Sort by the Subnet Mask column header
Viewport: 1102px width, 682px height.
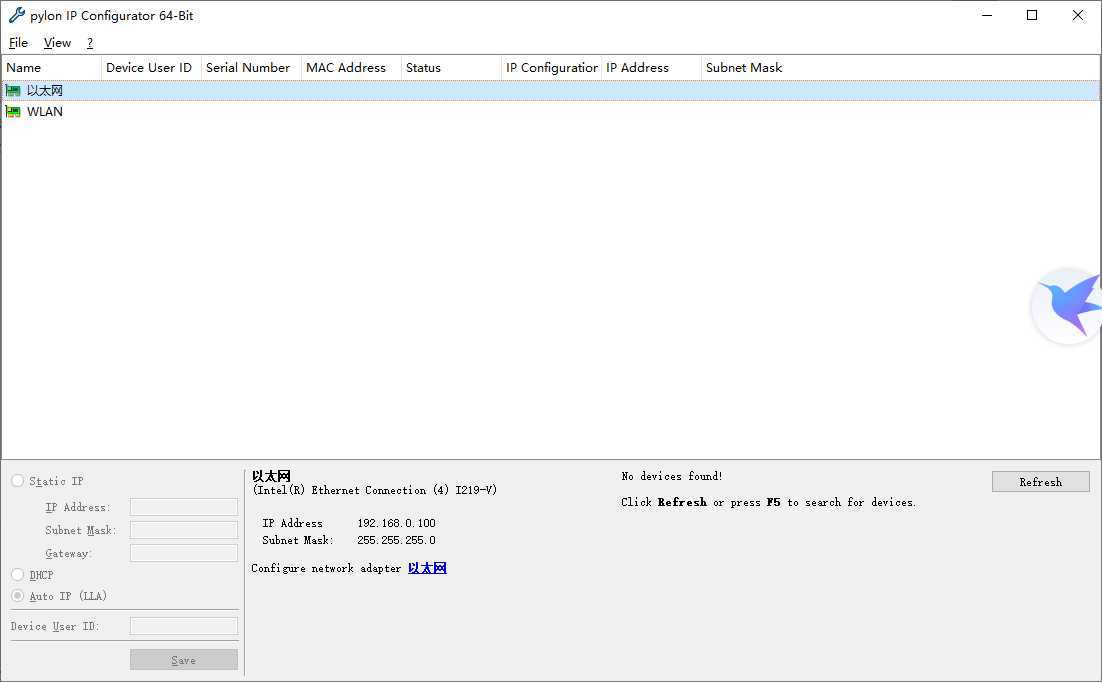point(751,67)
